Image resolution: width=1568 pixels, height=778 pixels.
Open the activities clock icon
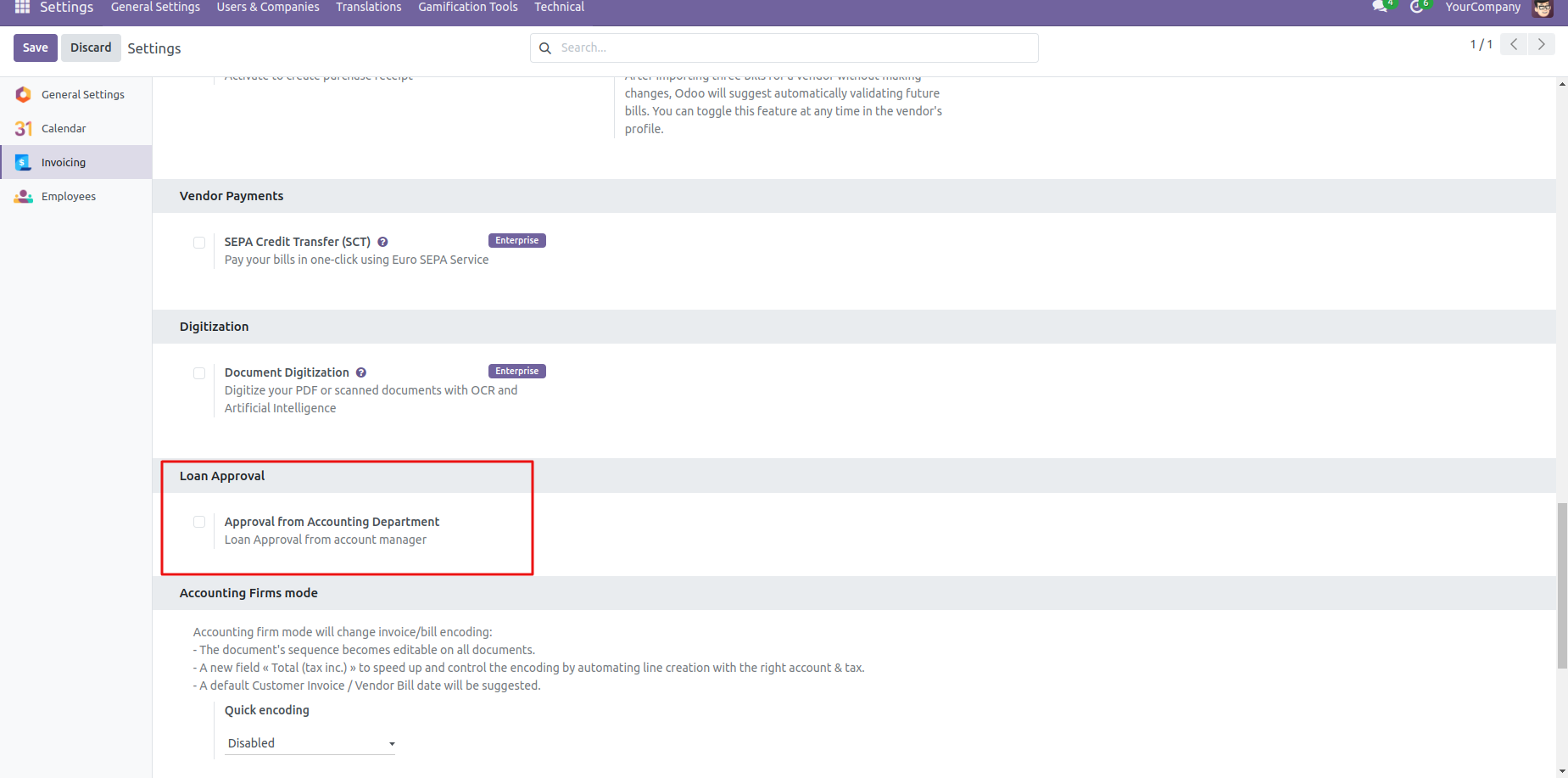tap(1416, 7)
